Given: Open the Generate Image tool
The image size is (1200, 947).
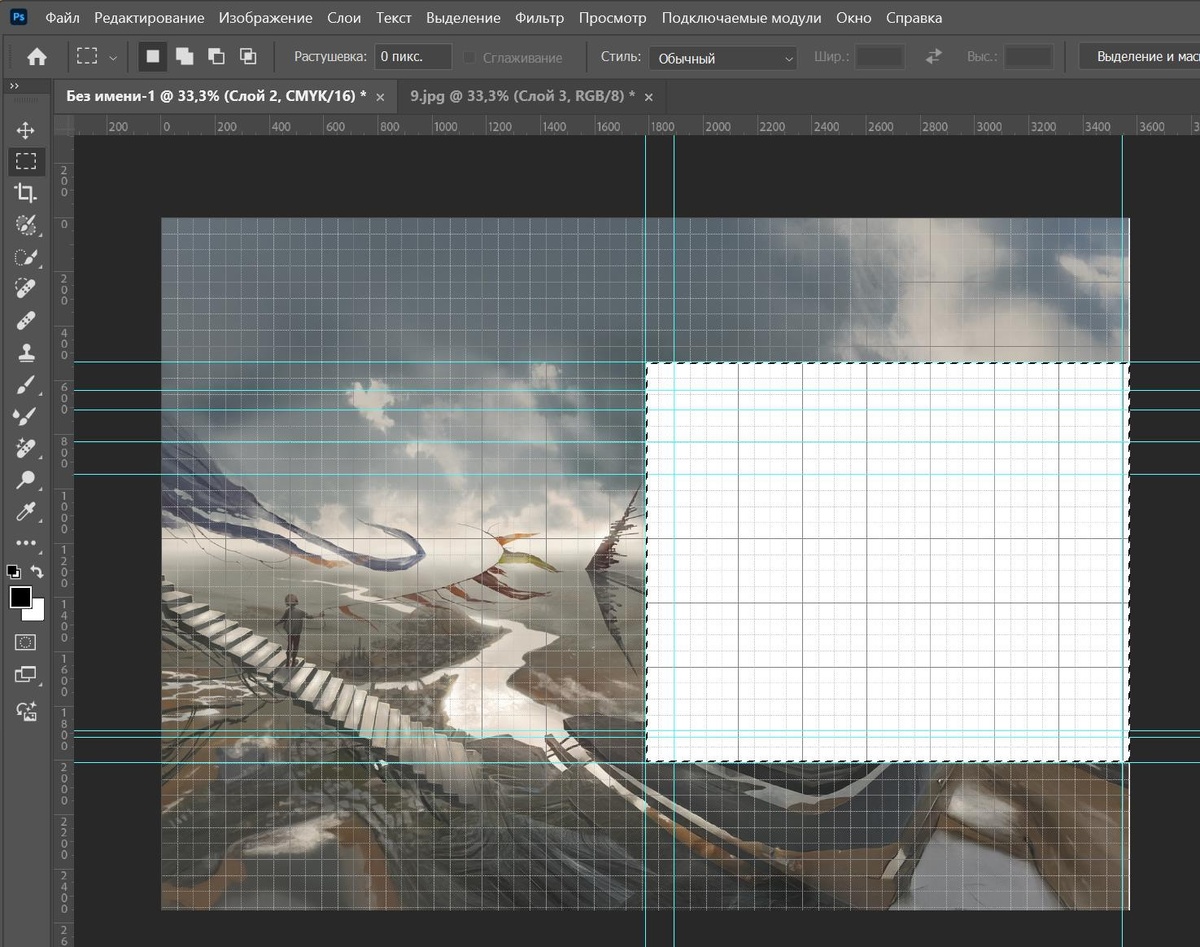Looking at the screenshot, I should pyautogui.click(x=26, y=711).
